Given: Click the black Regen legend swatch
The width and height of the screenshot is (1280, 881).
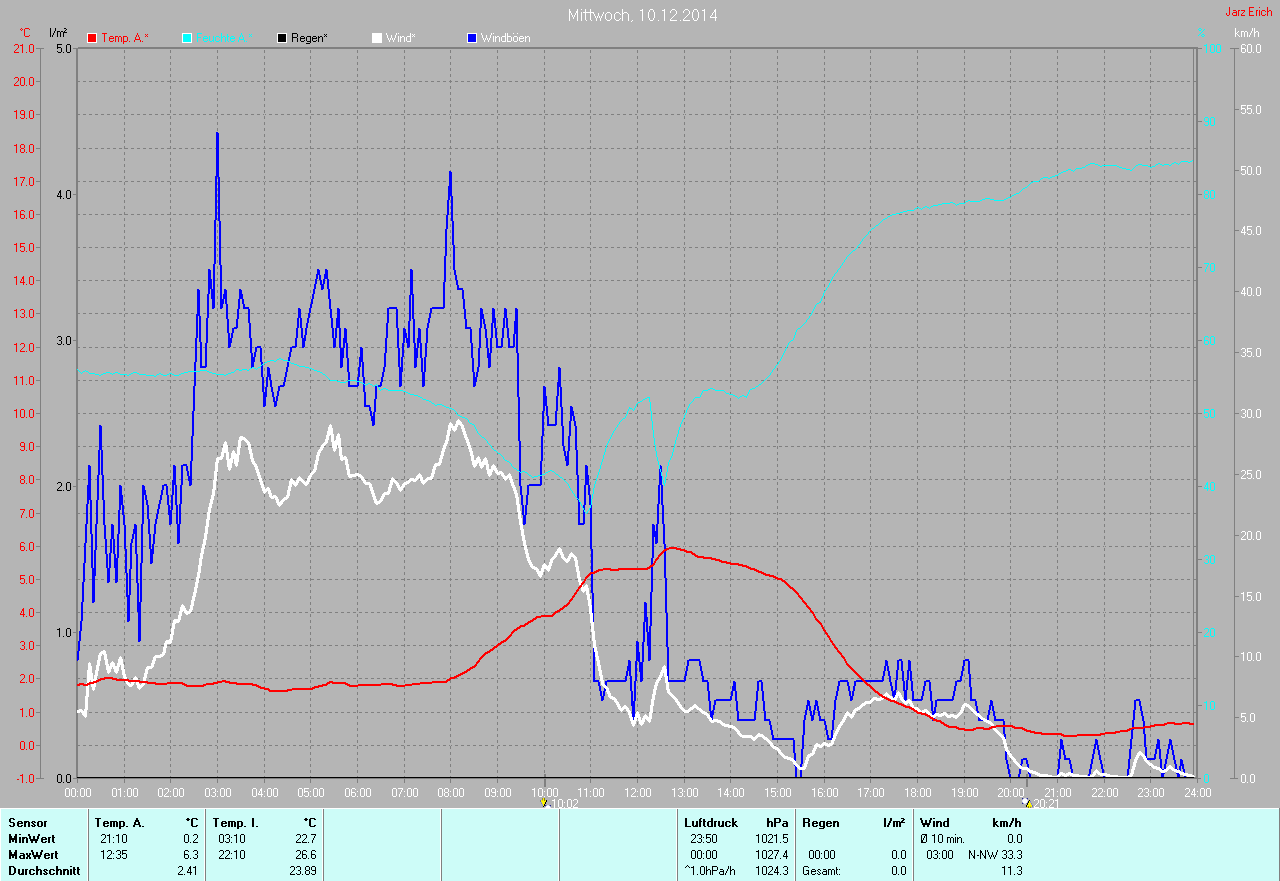Looking at the screenshot, I should pos(282,38).
